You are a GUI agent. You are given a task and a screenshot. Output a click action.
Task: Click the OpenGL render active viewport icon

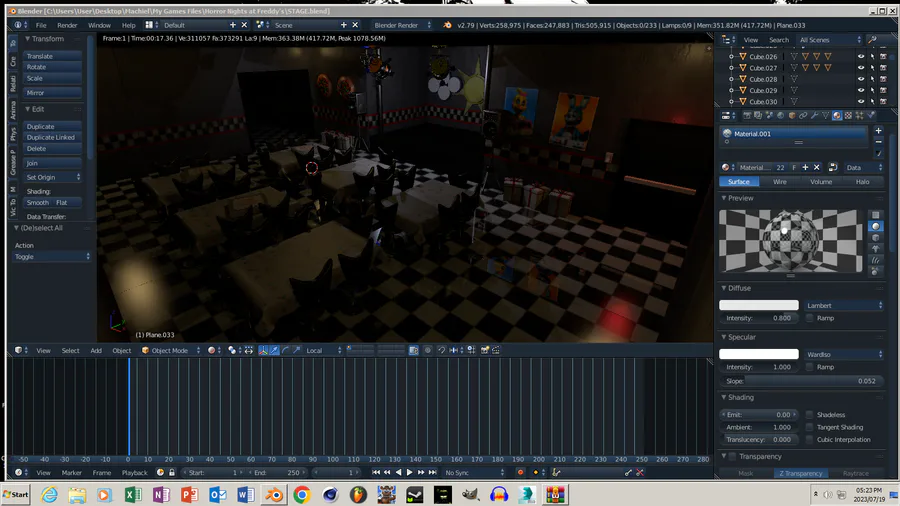(x=484, y=350)
